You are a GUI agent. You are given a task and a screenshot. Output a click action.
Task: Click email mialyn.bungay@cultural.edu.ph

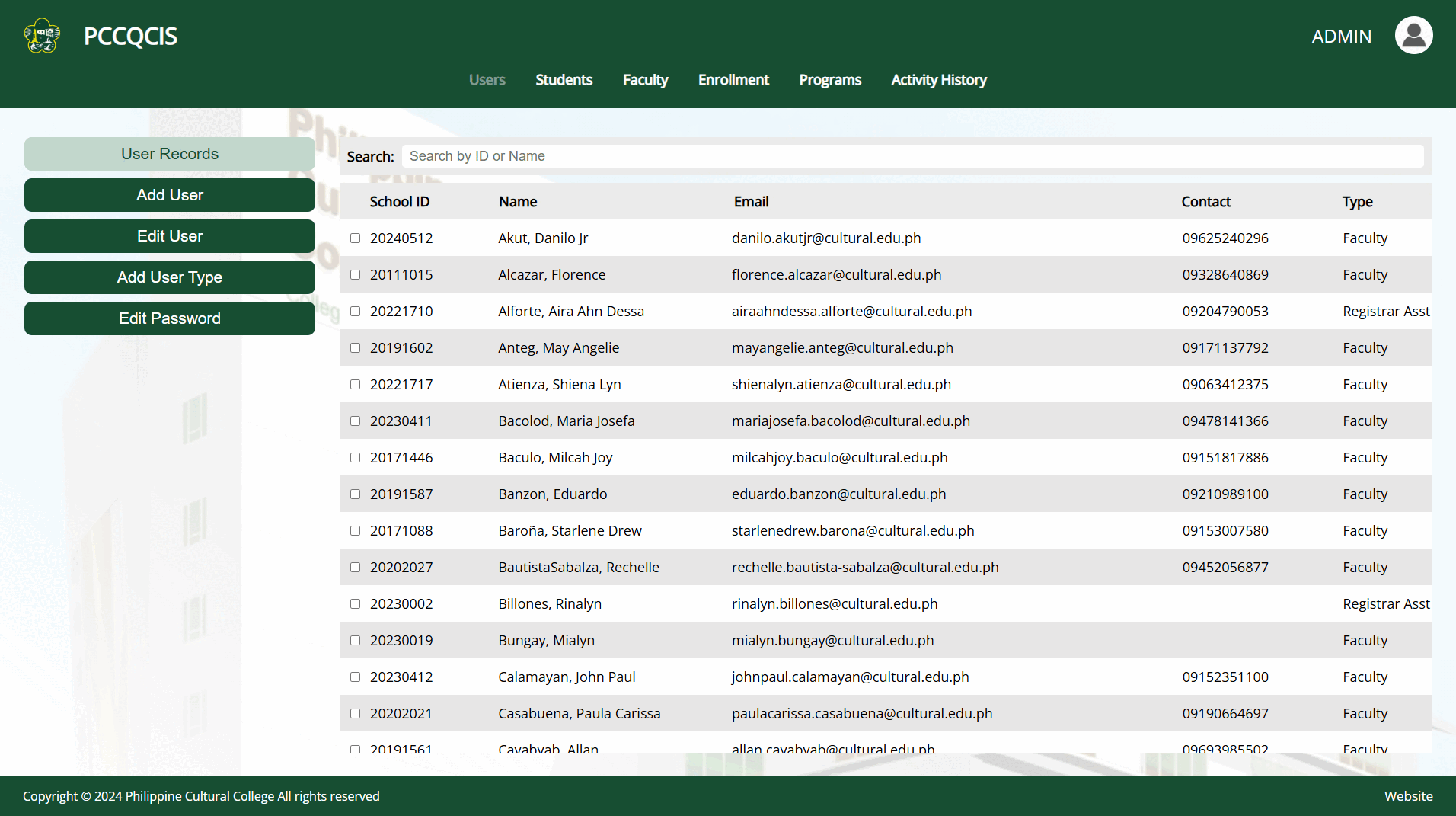pos(832,641)
